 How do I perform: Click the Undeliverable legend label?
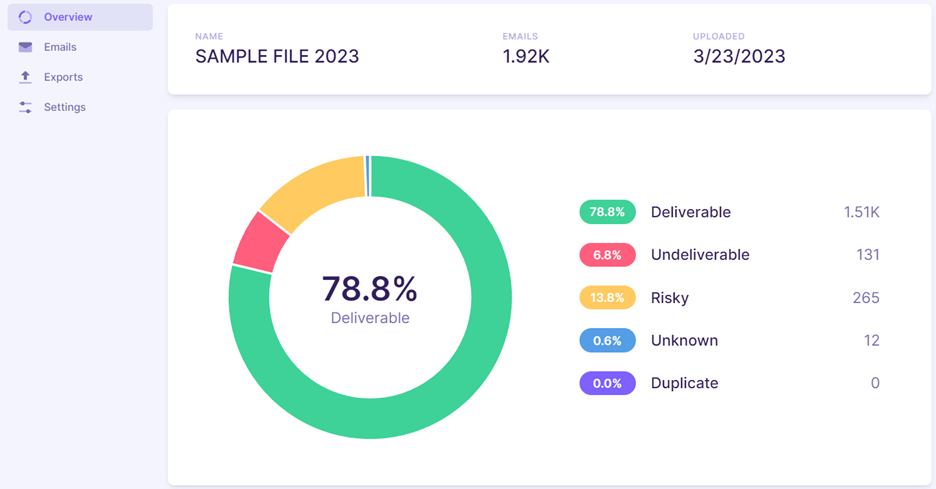pyautogui.click(x=700, y=255)
